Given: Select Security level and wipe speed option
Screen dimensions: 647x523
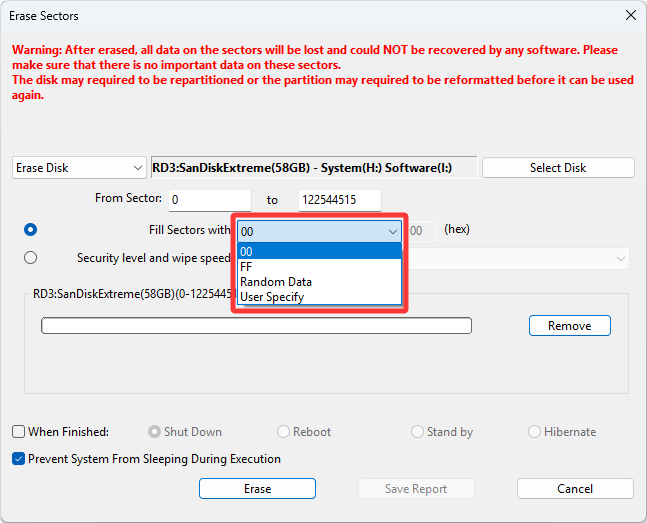Looking at the screenshot, I should pyautogui.click(x=30, y=258).
